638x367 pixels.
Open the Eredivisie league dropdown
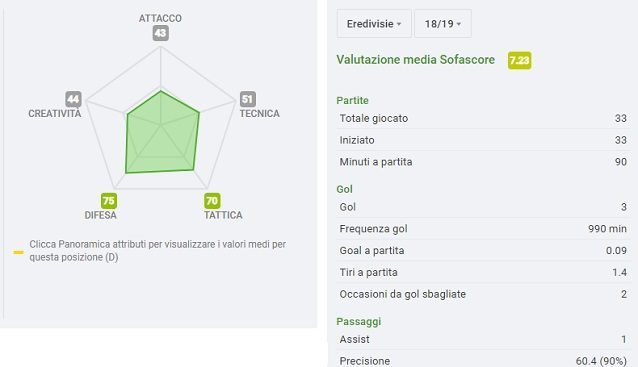(374, 24)
